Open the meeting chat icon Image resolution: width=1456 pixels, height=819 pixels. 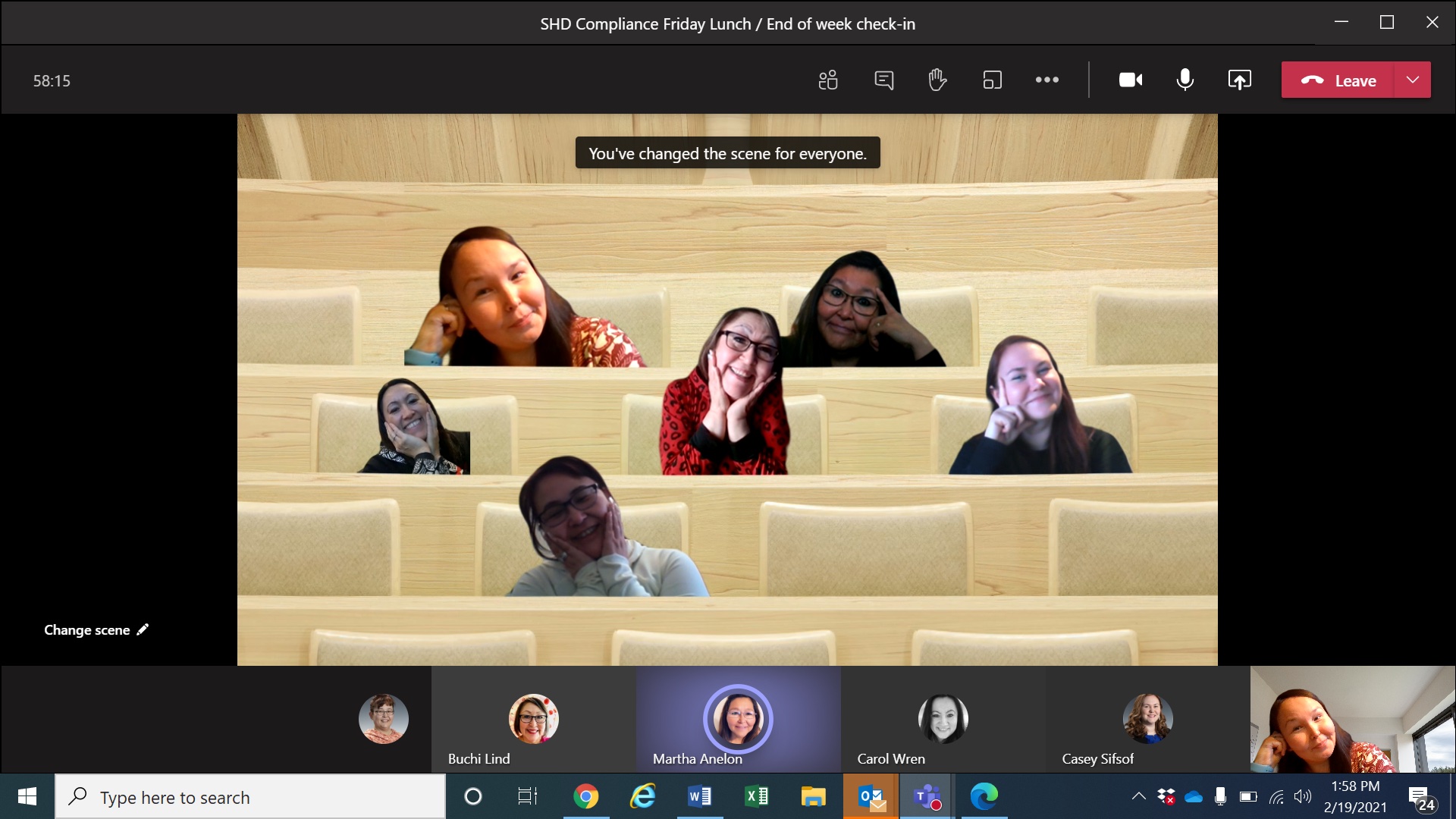tap(883, 80)
